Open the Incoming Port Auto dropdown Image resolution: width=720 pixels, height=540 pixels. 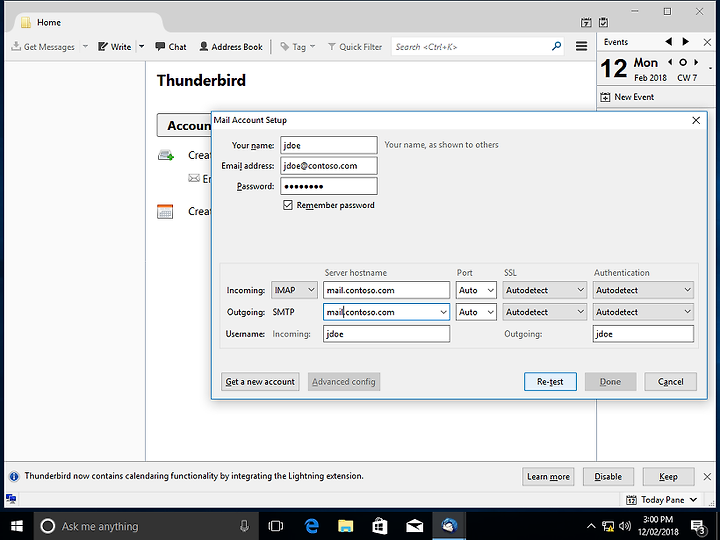[x=476, y=290]
